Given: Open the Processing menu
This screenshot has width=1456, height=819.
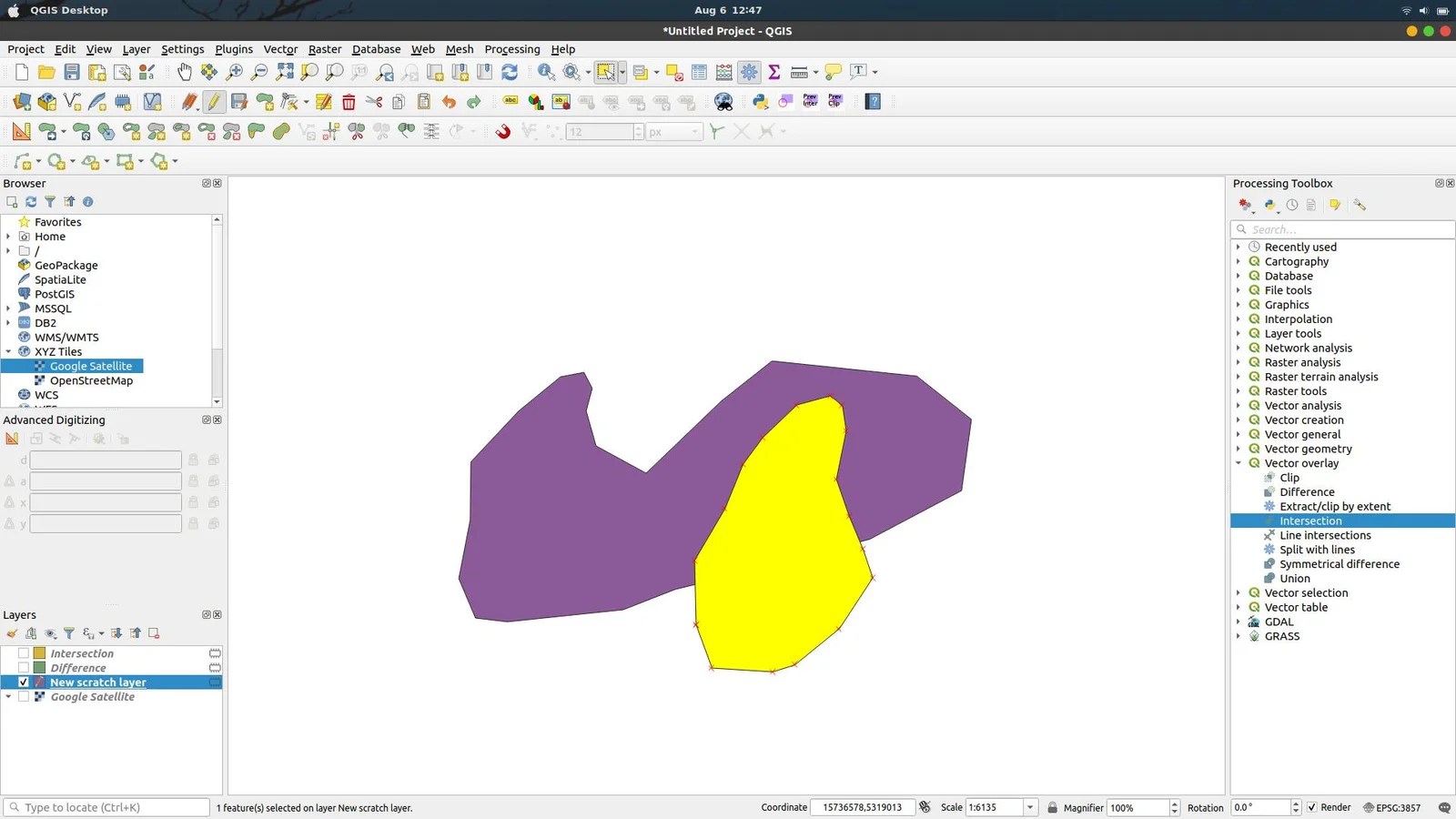Looking at the screenshot, I should [x=512, y=49].
